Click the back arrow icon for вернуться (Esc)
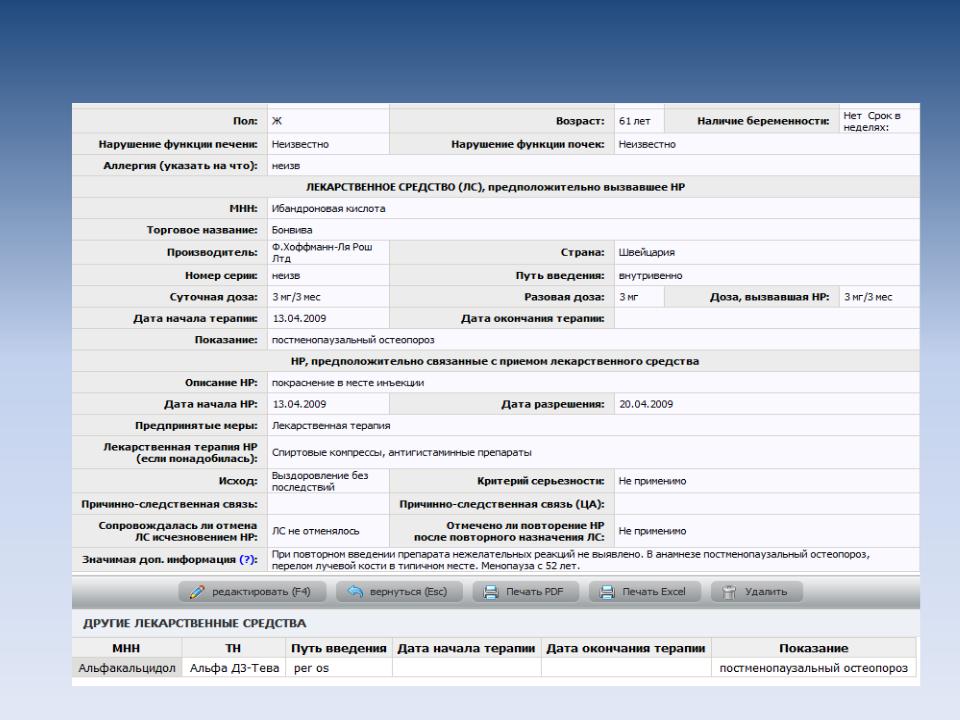This screenshot has height=720, width=960. 354,592
